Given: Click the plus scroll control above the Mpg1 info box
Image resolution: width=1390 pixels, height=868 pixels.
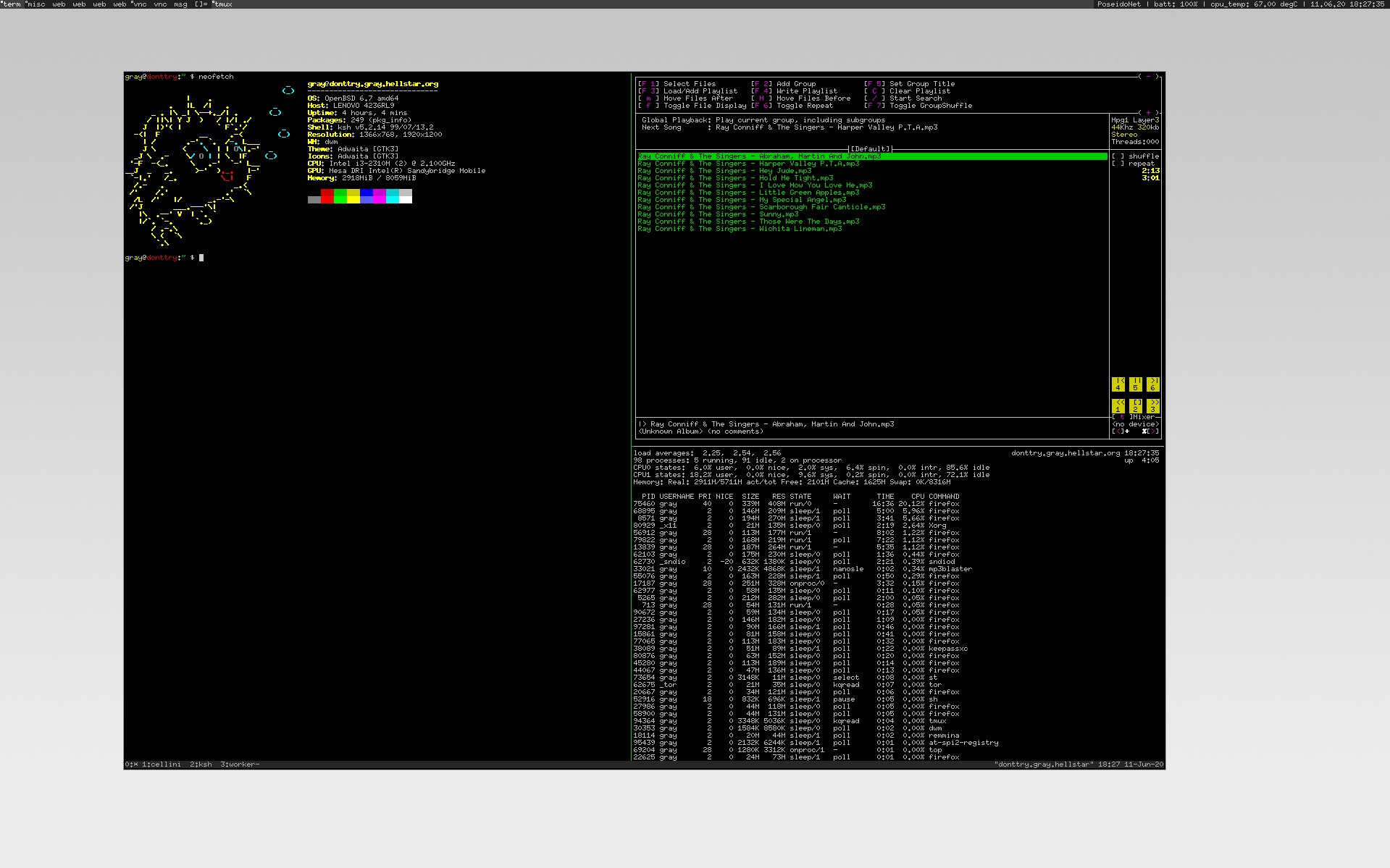Looking at the screenshot, I should [x=1148, y=112].
